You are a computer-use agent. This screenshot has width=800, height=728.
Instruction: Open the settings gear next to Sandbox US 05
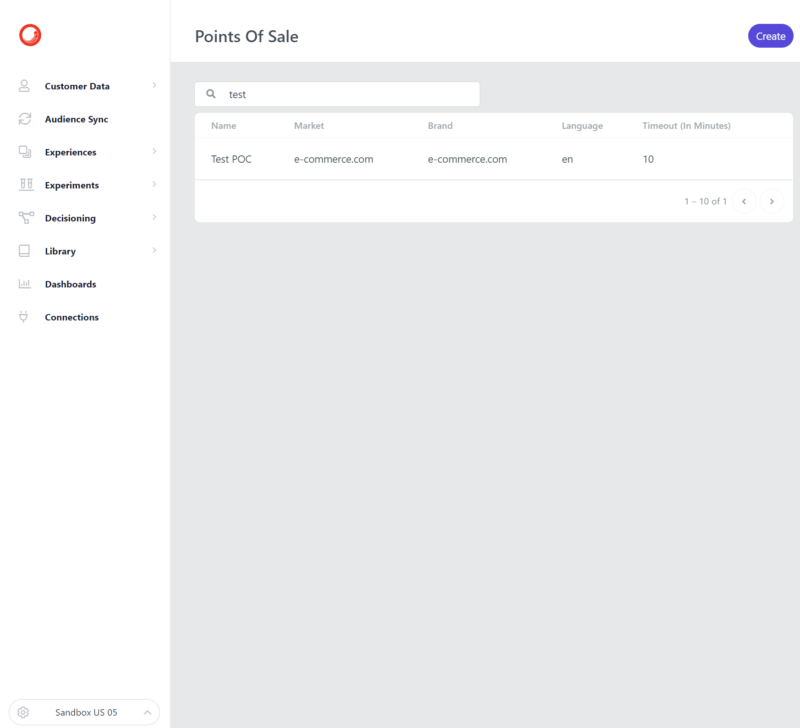(24, 711)
